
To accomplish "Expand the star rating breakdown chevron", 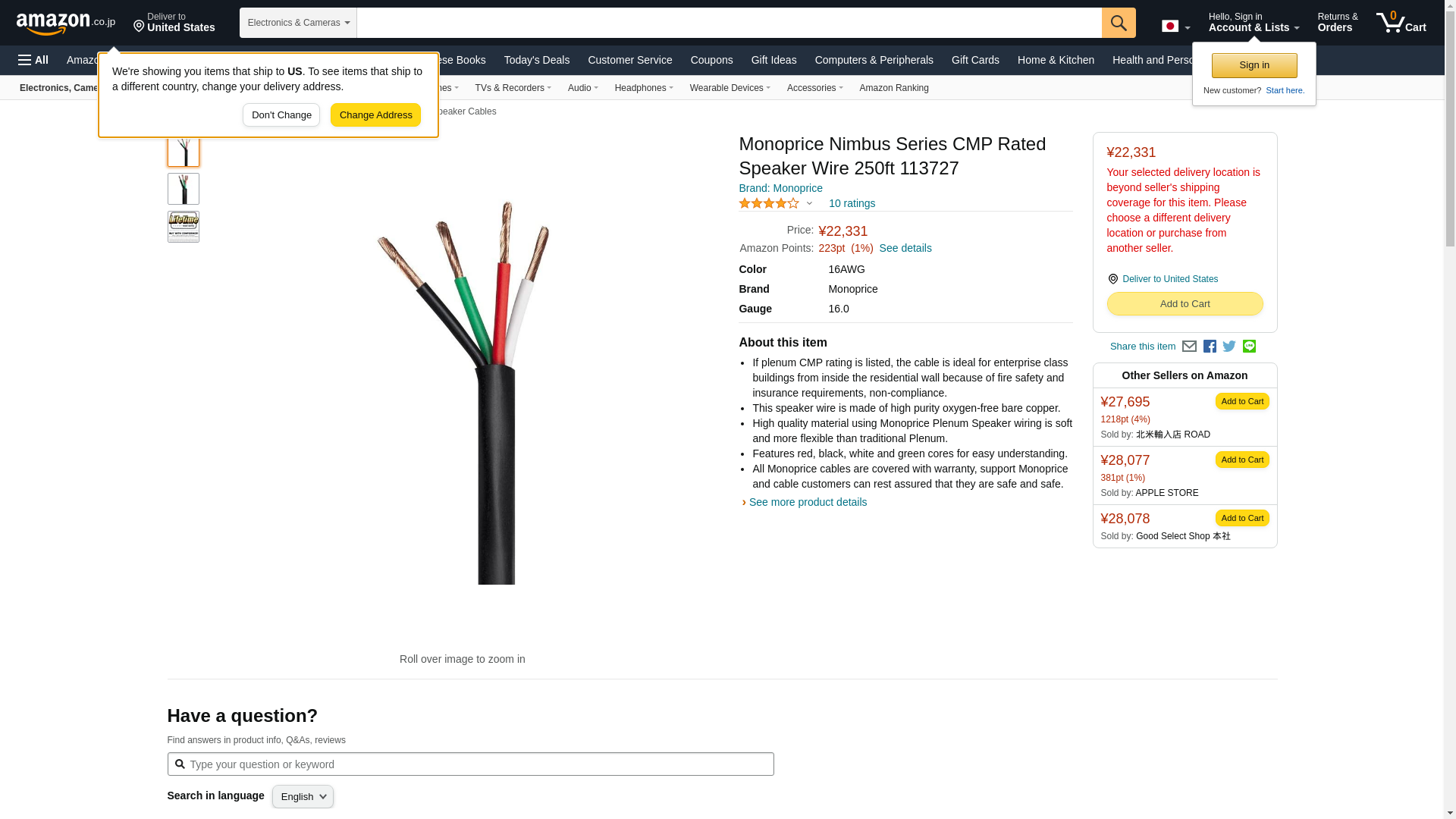I will tap(809, 203).
